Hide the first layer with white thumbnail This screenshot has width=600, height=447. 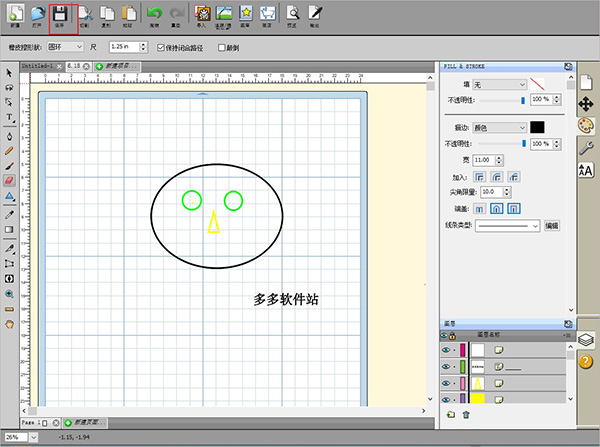click(x=446, y=350)
